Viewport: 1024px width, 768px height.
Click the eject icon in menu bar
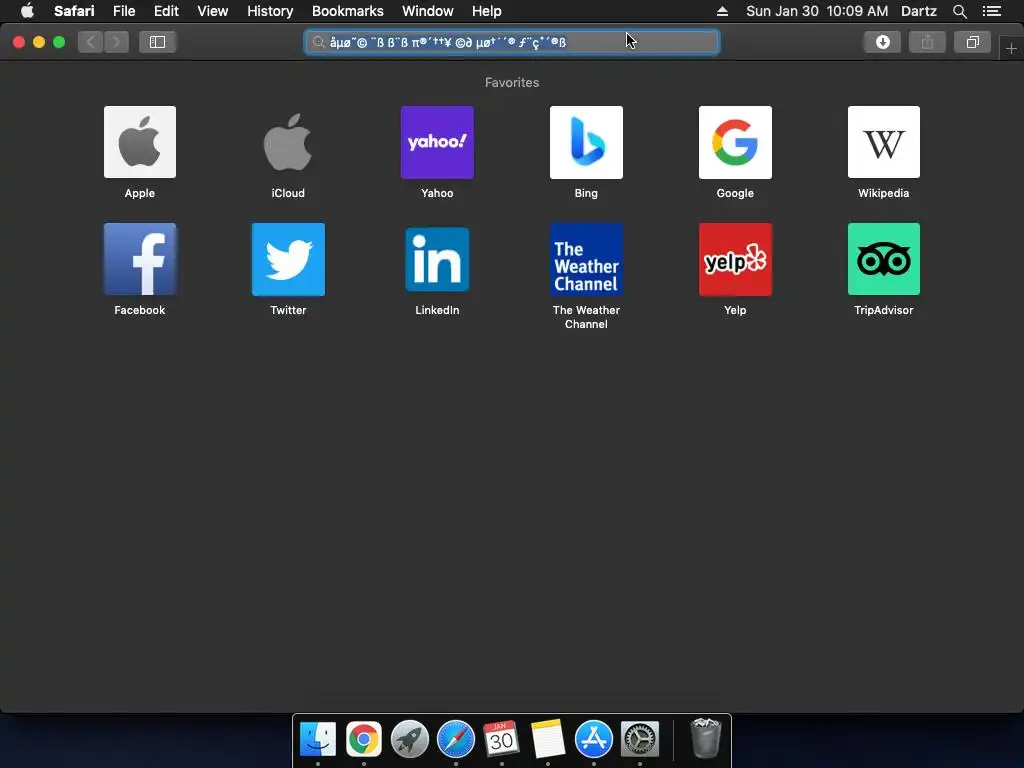(722, 11)
